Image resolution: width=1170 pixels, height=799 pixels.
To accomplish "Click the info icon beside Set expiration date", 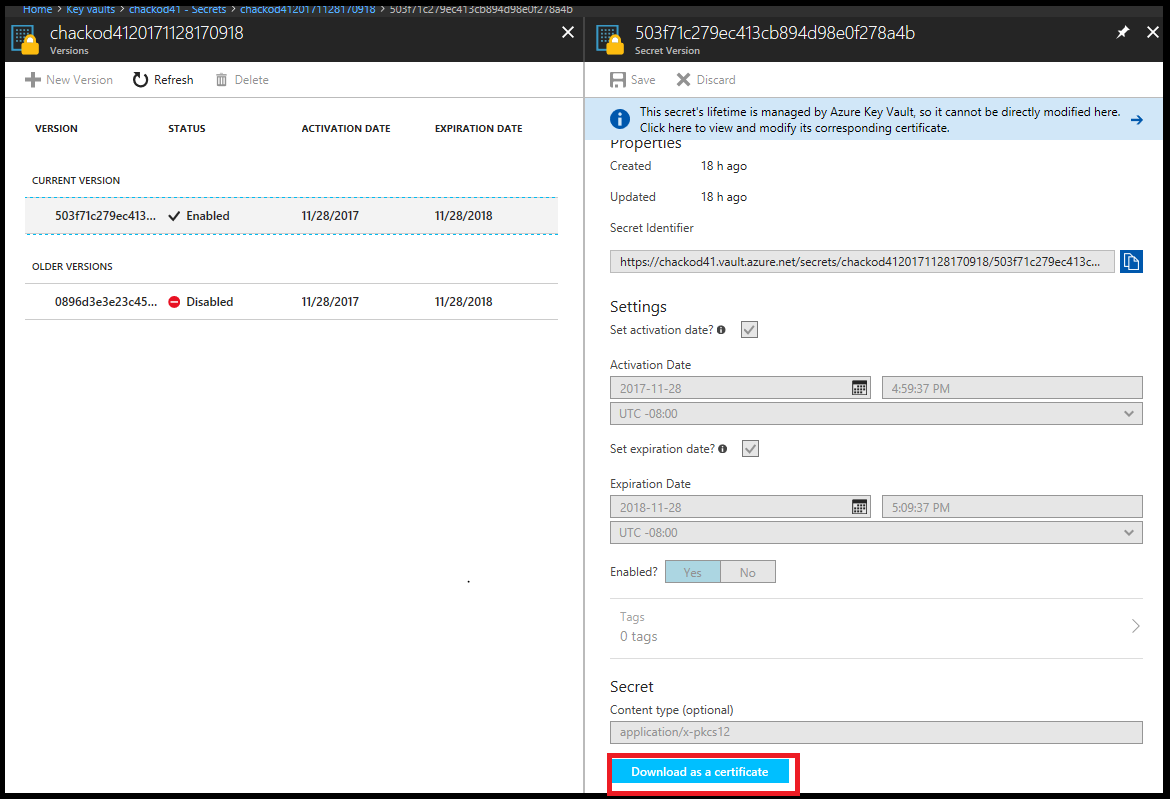I will [722, 448].
